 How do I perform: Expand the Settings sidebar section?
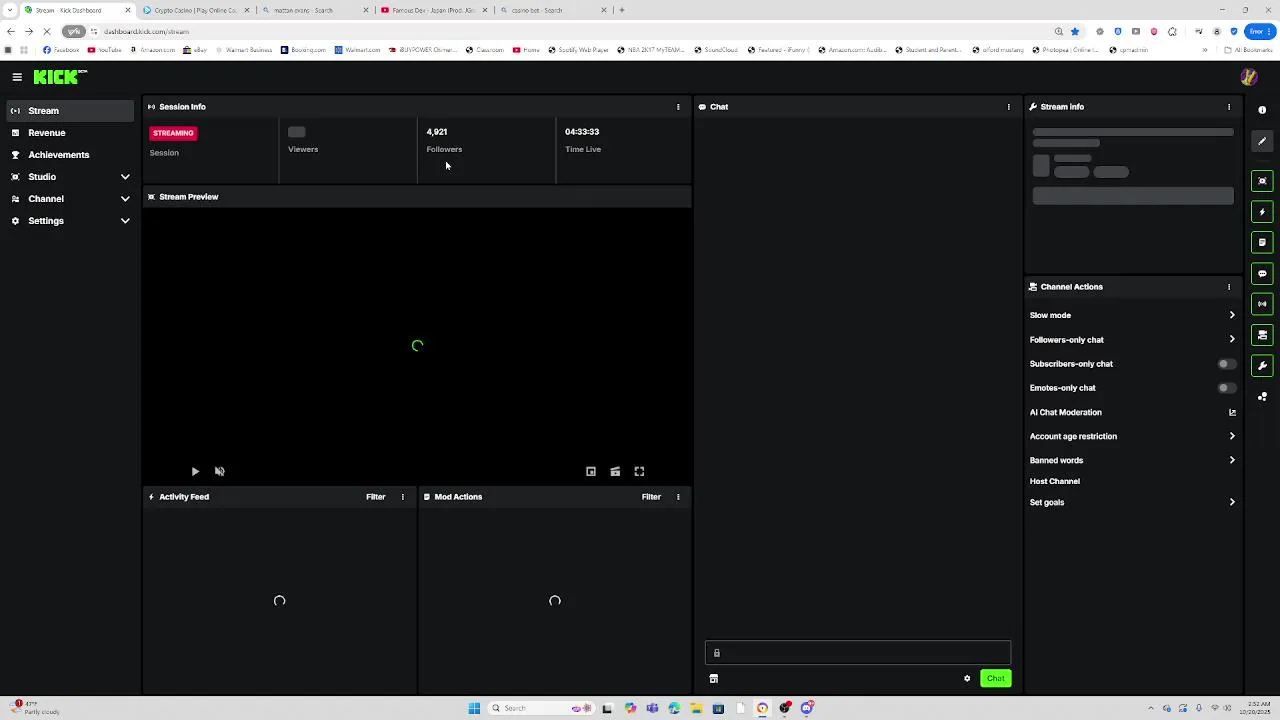(125, 221)
